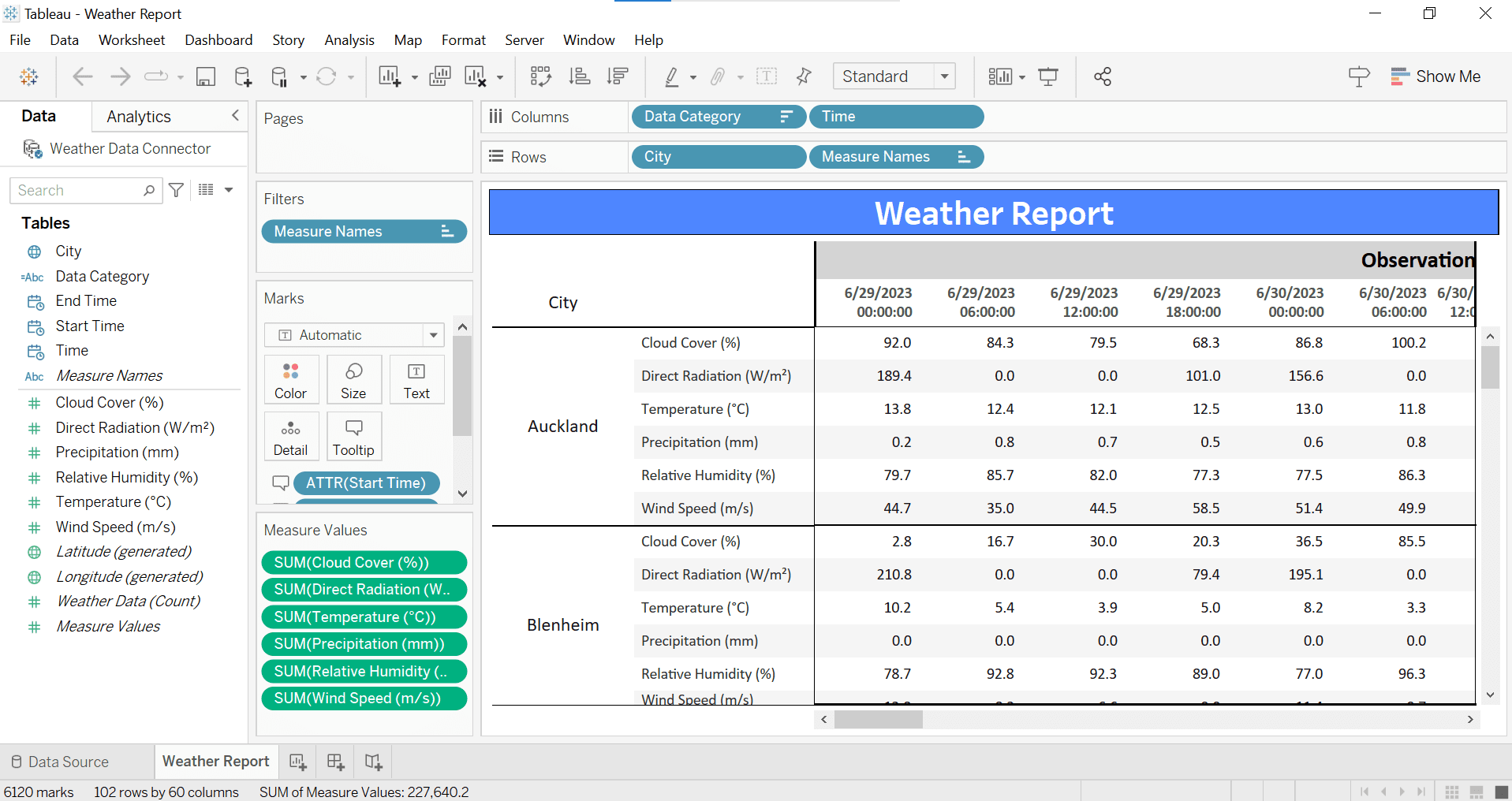Click the Filter icon beside Search box

[x=177, y=190]
